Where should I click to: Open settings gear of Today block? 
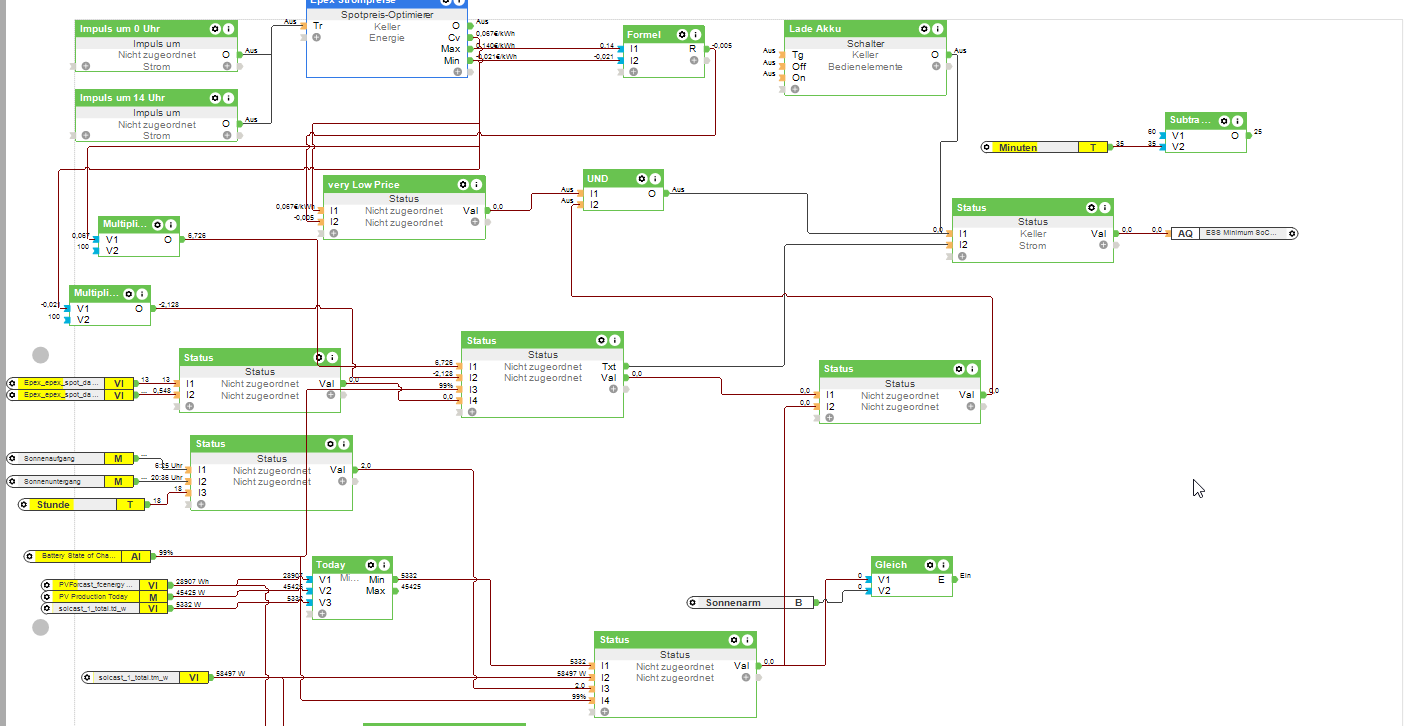pyautogui.click(x=370, y=565)
